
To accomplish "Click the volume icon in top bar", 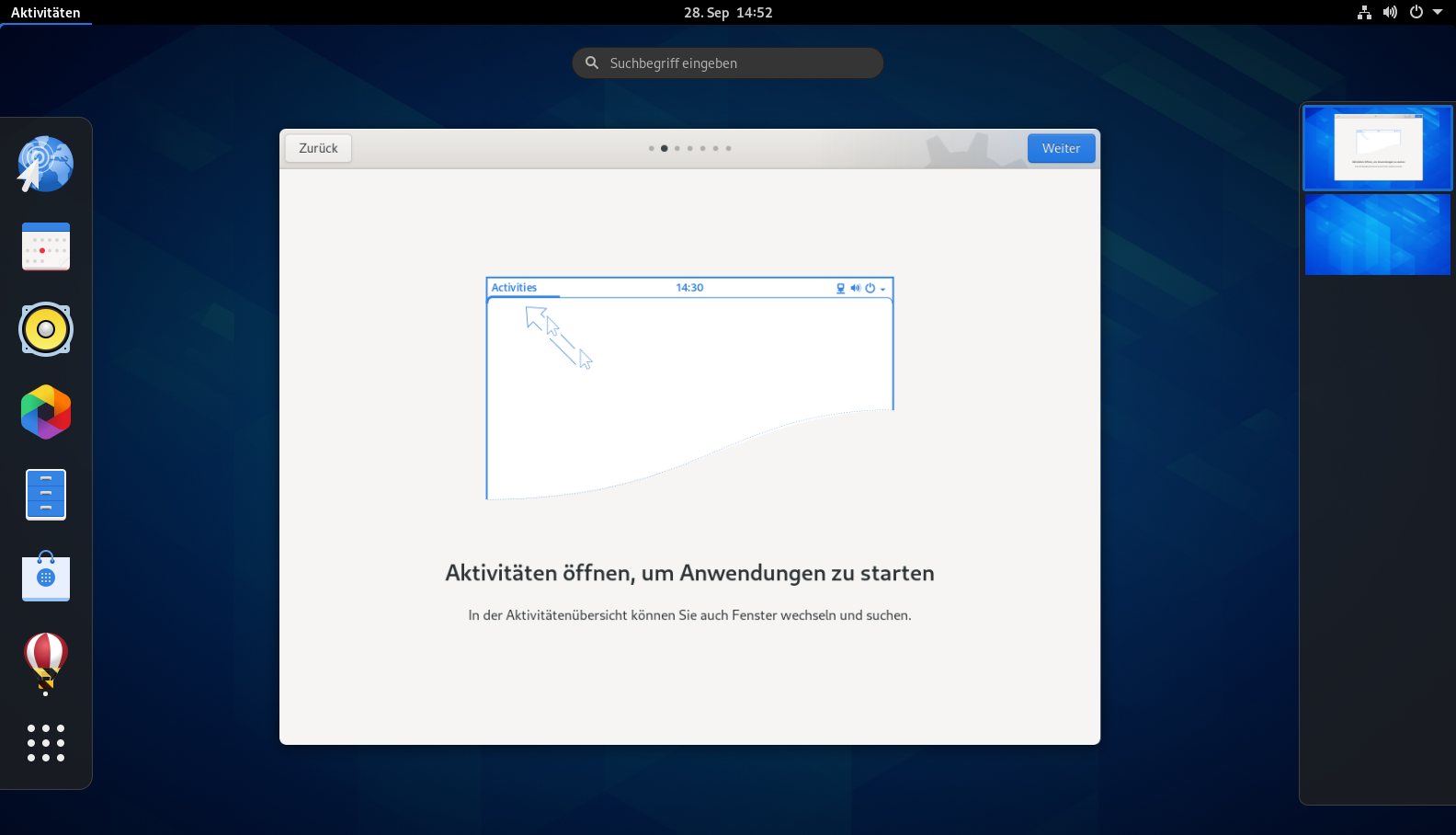I will 1390,12.
